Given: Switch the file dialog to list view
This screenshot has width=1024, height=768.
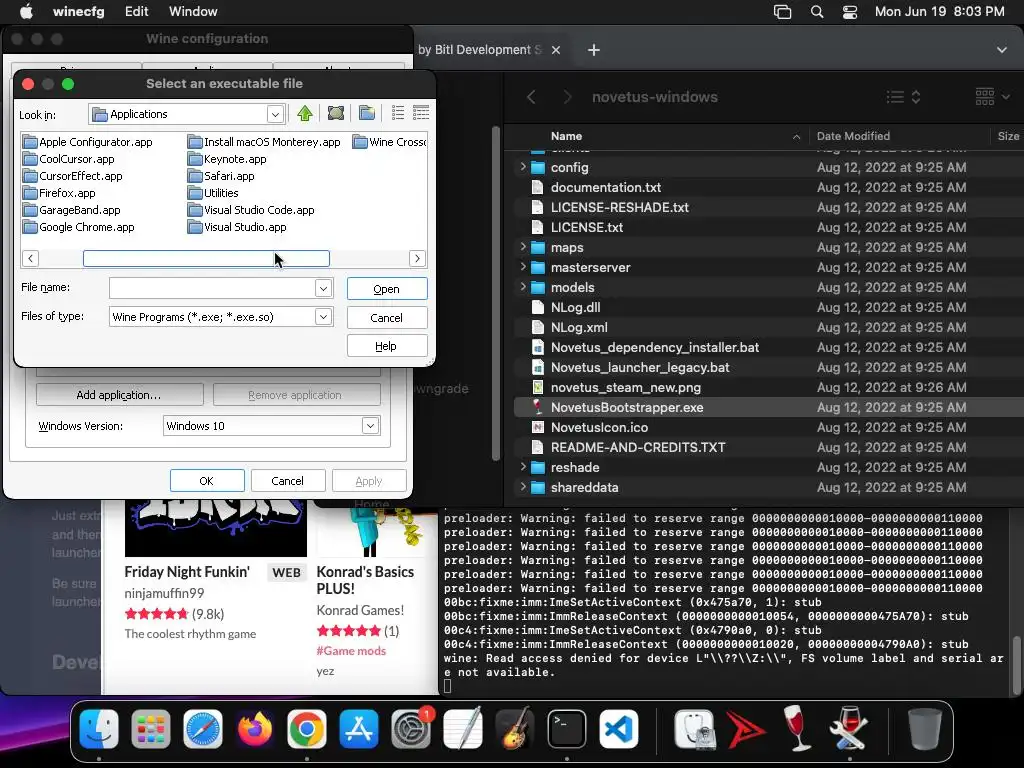Looking at the screenshot, I should pyautogui.click(x=398, y=114).
